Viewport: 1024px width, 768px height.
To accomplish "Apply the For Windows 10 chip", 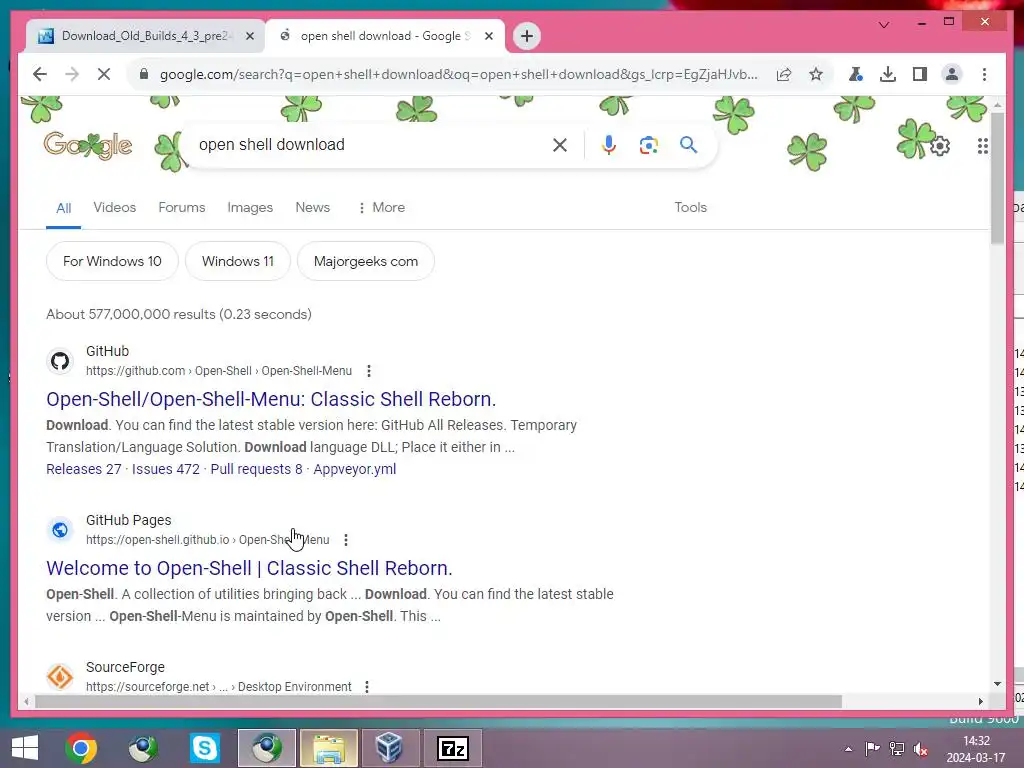I will (x=112, y=261).
